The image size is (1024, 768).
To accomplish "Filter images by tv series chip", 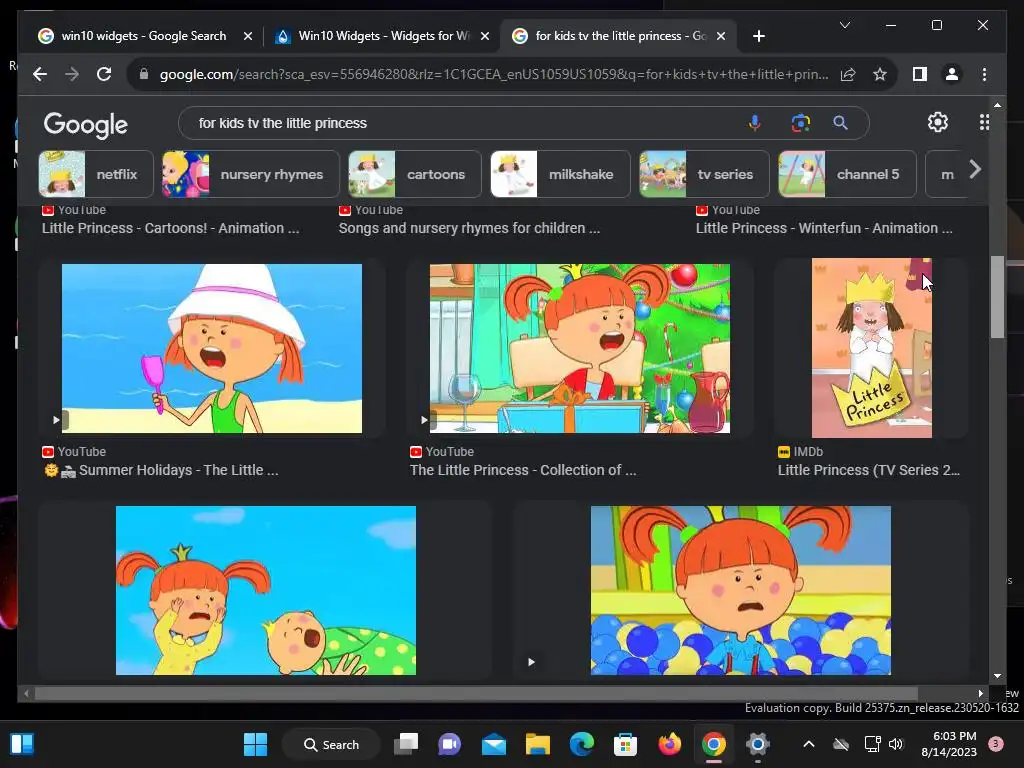I will pos(705,174).
